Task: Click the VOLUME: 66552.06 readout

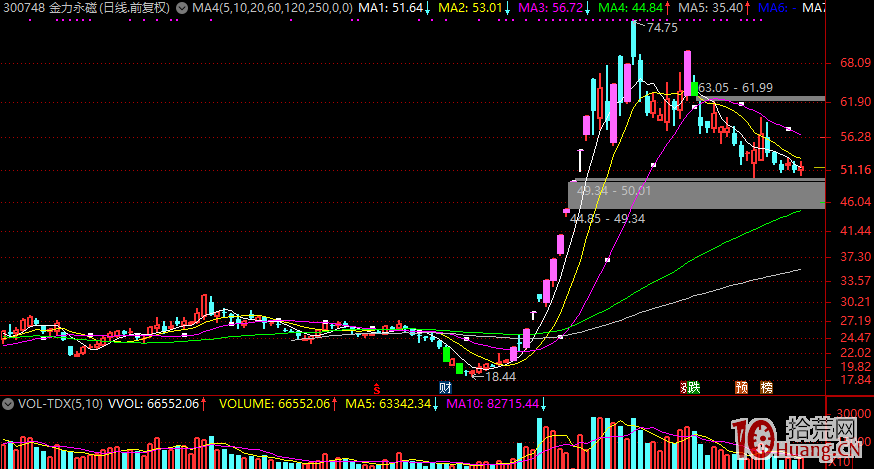Action: point(274,404)
